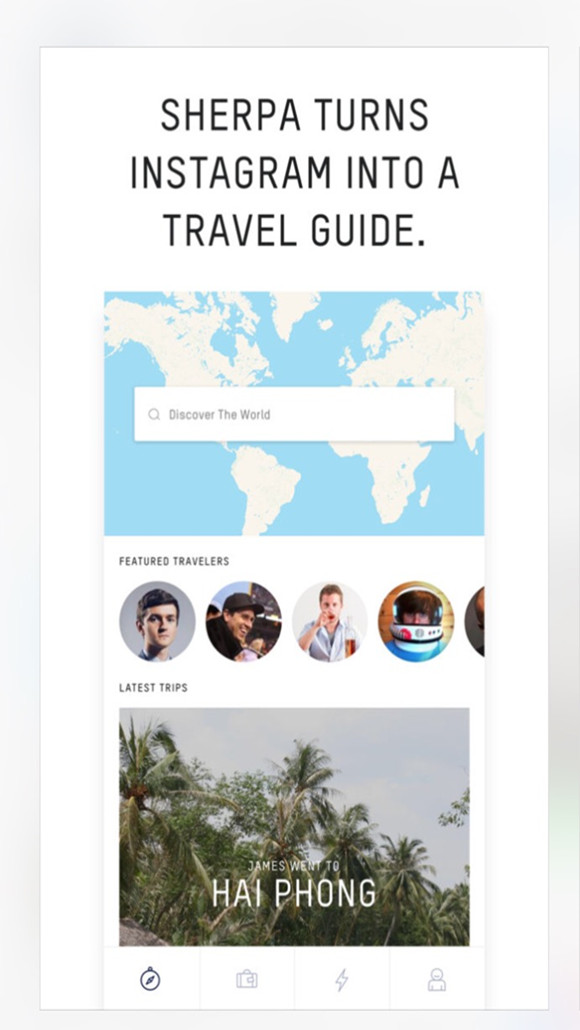Tap the Featured Travelers heading
The image size is (580, 1030).
pos(174,561)
